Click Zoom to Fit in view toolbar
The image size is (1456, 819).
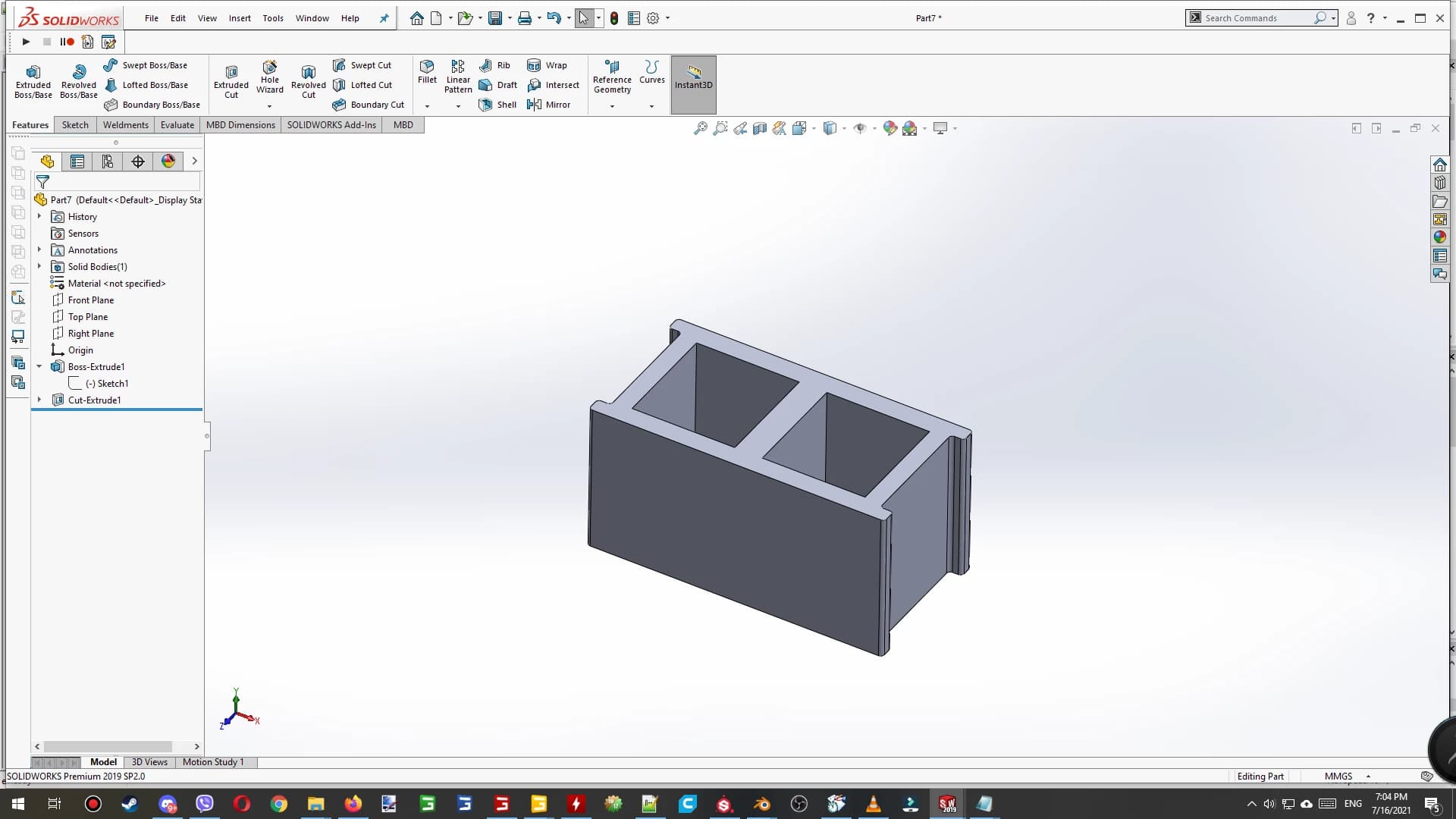point(701,128)
